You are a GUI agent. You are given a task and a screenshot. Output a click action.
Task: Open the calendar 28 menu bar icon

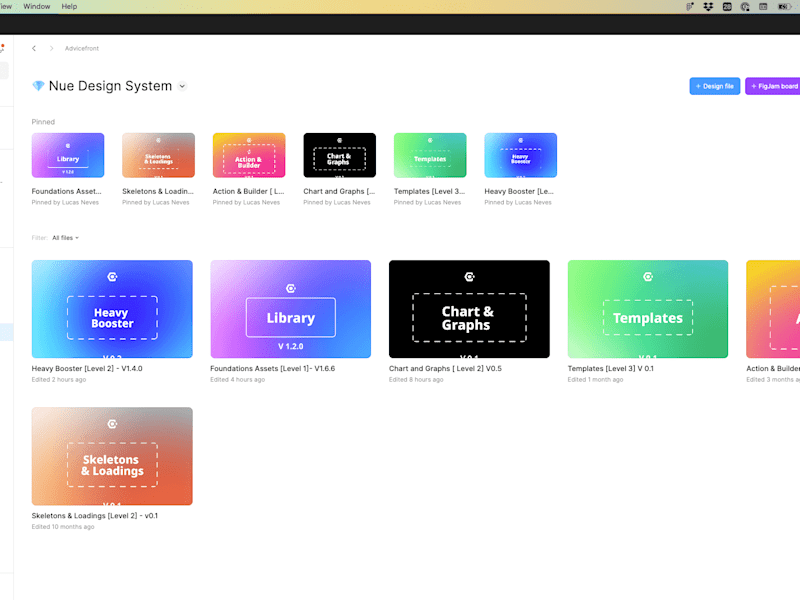[727, 7]
